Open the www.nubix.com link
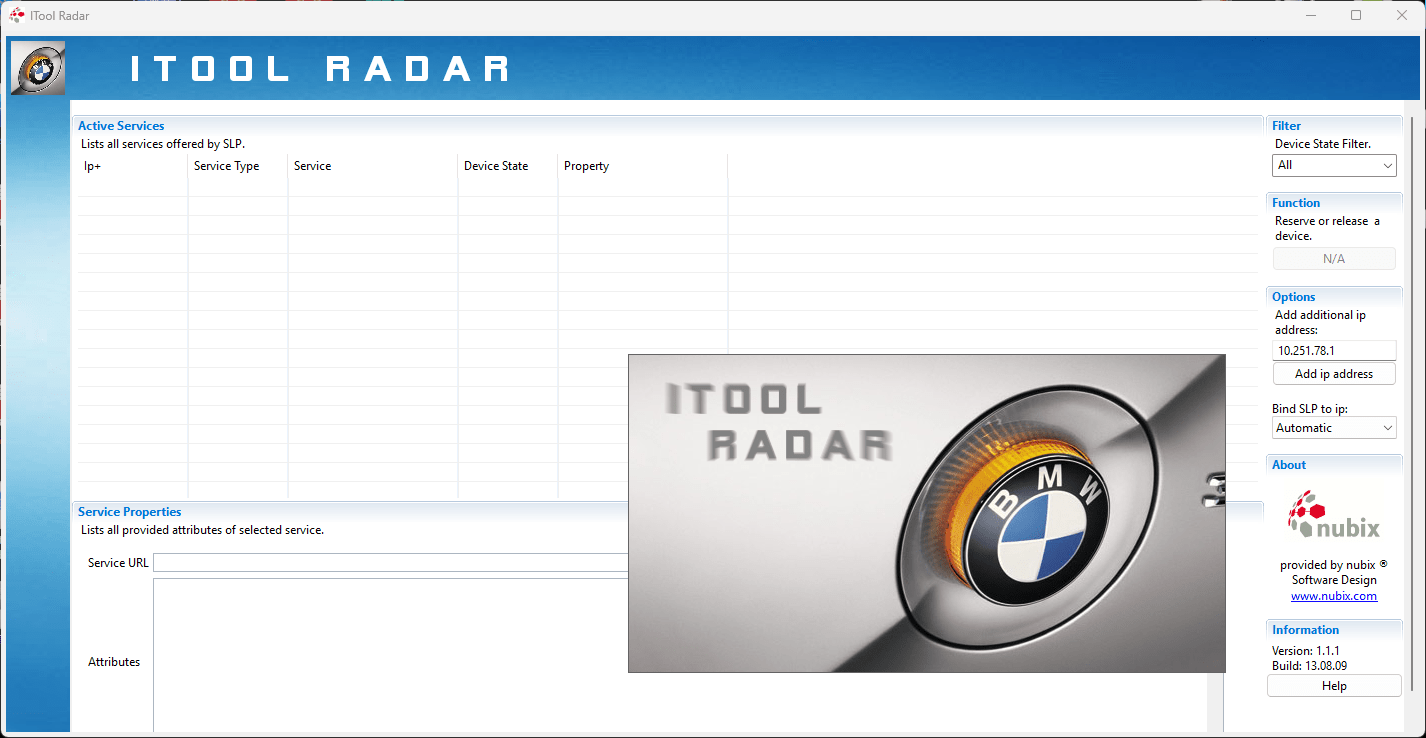Image resolution: width=1426 pixels, height=738 pixels. (1334, 596)
